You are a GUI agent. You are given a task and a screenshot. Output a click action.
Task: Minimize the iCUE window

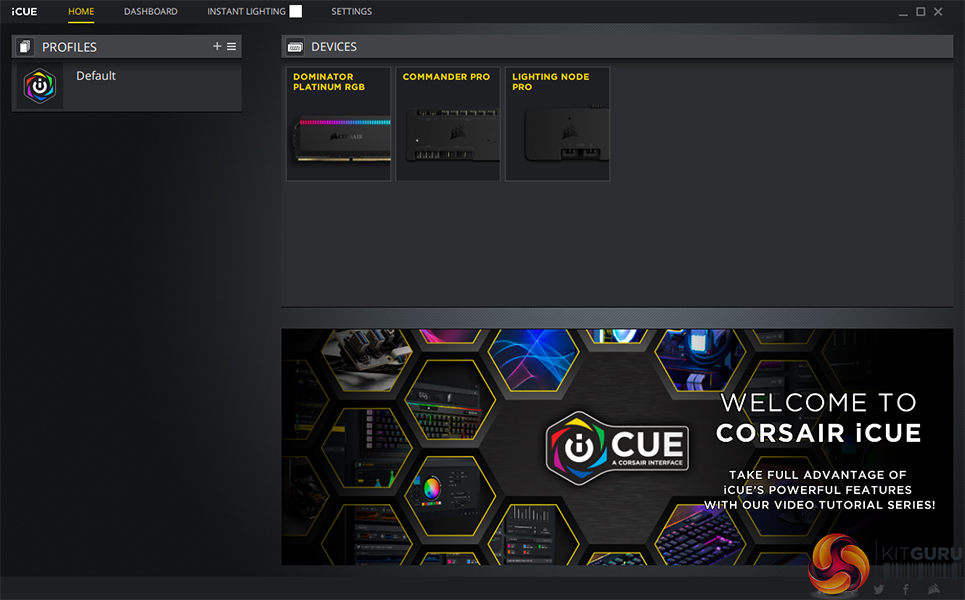903,12
